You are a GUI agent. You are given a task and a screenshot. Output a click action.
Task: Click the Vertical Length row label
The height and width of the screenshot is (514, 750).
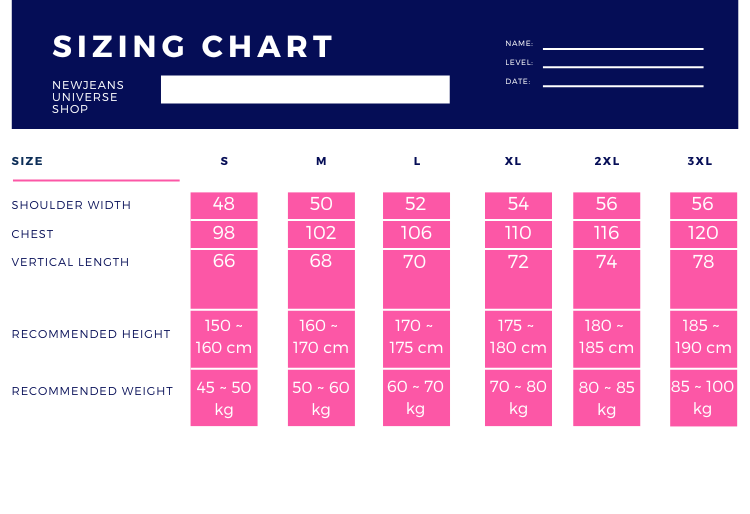[x=70, y=262]
